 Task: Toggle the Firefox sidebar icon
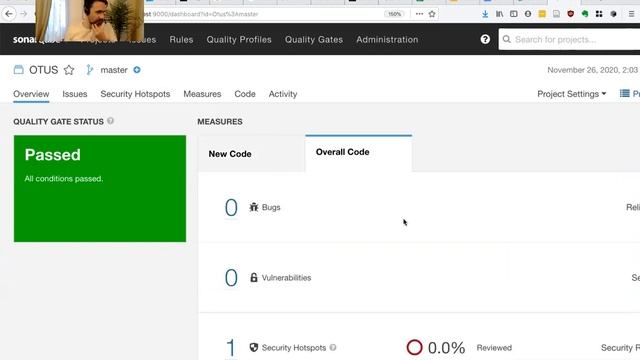click(x=513, y=14)
